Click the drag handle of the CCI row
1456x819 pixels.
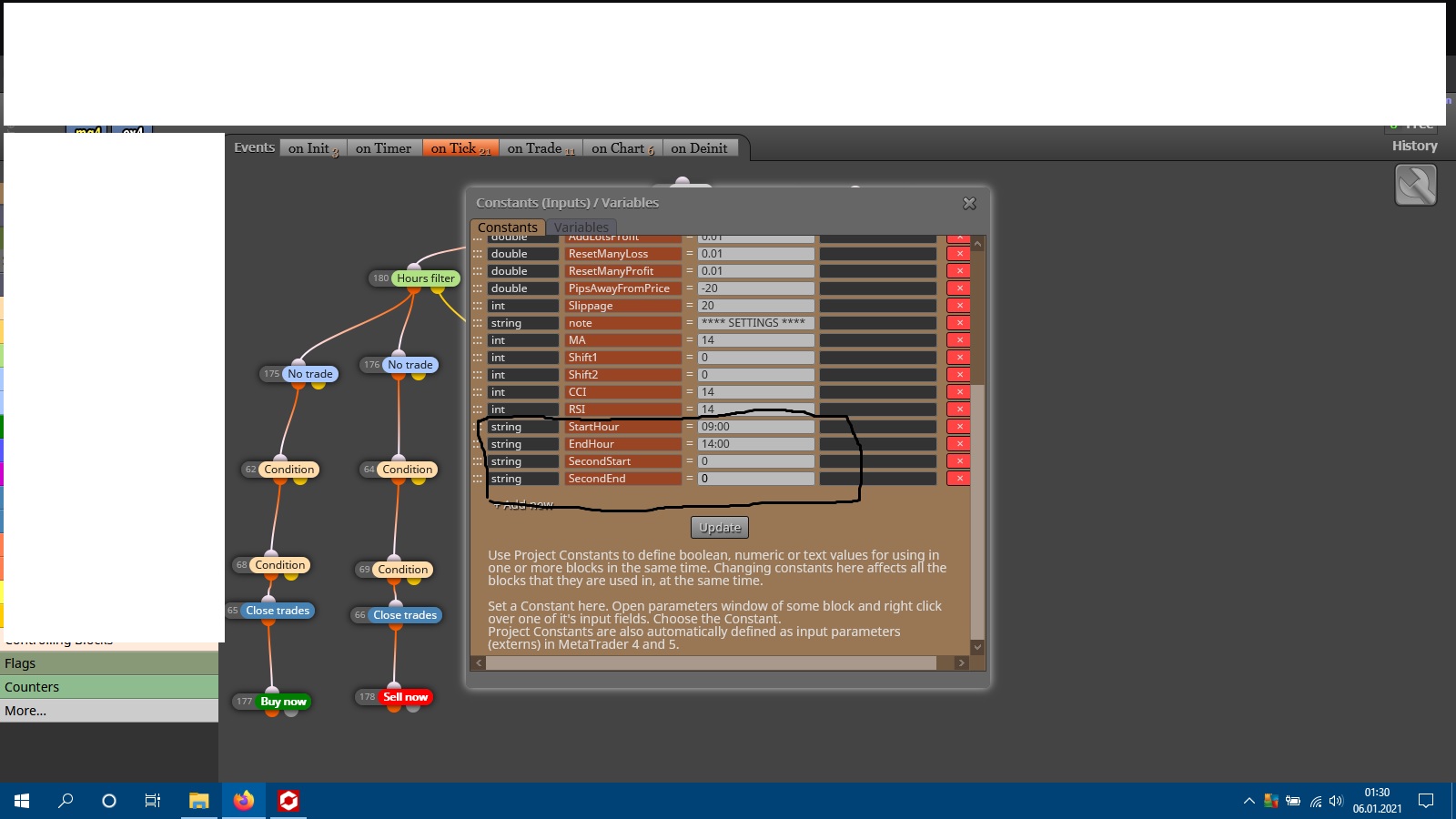point(478,392)
